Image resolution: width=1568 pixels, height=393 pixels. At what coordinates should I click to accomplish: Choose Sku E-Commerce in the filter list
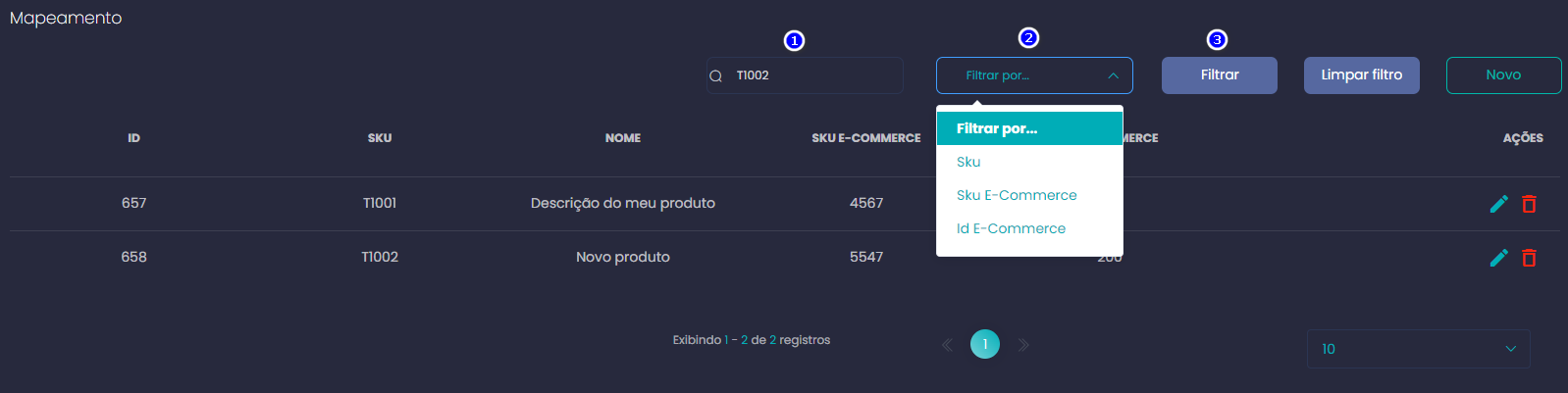pos(1017,195)
